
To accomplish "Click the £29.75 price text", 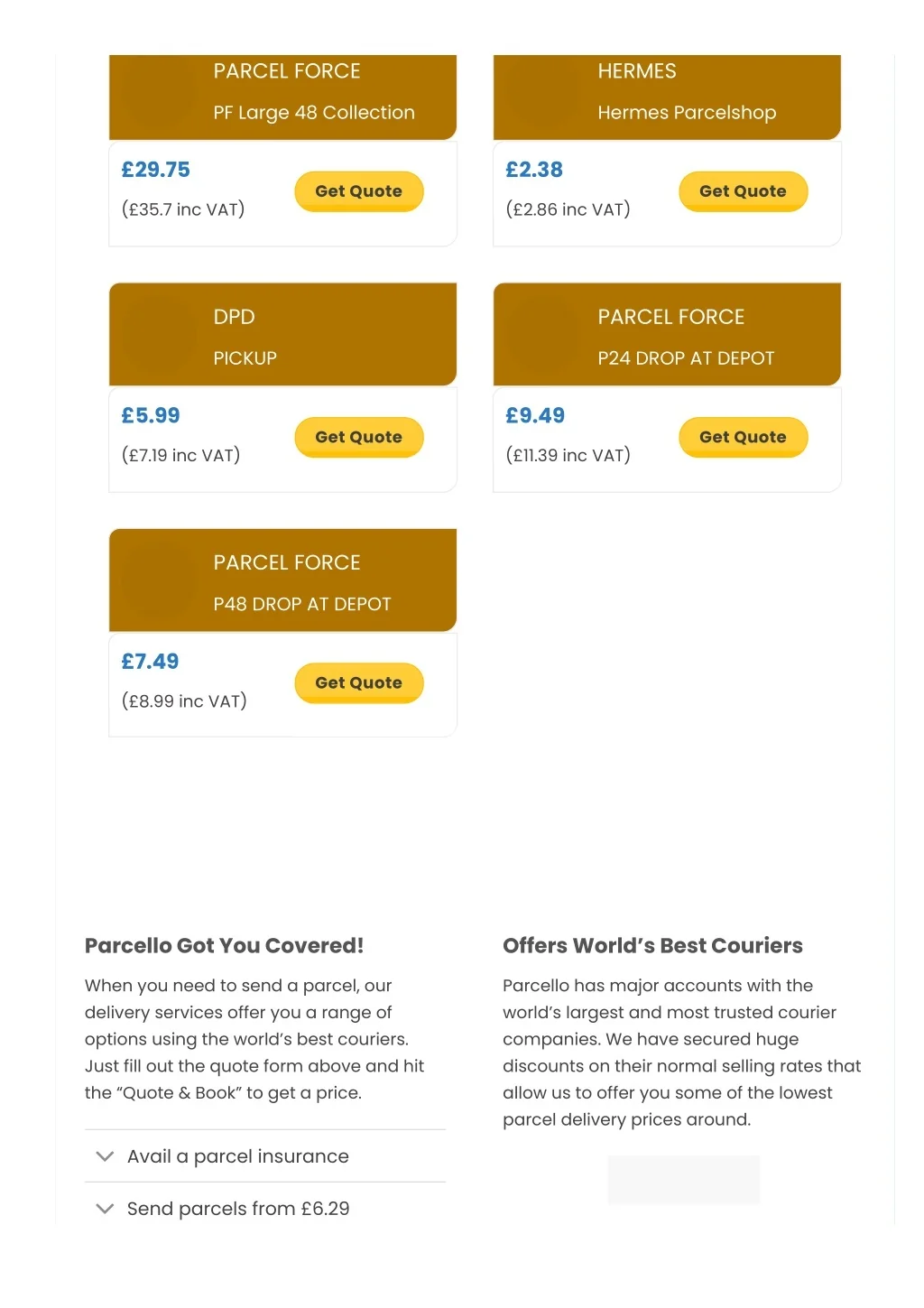I will [156, 170].
